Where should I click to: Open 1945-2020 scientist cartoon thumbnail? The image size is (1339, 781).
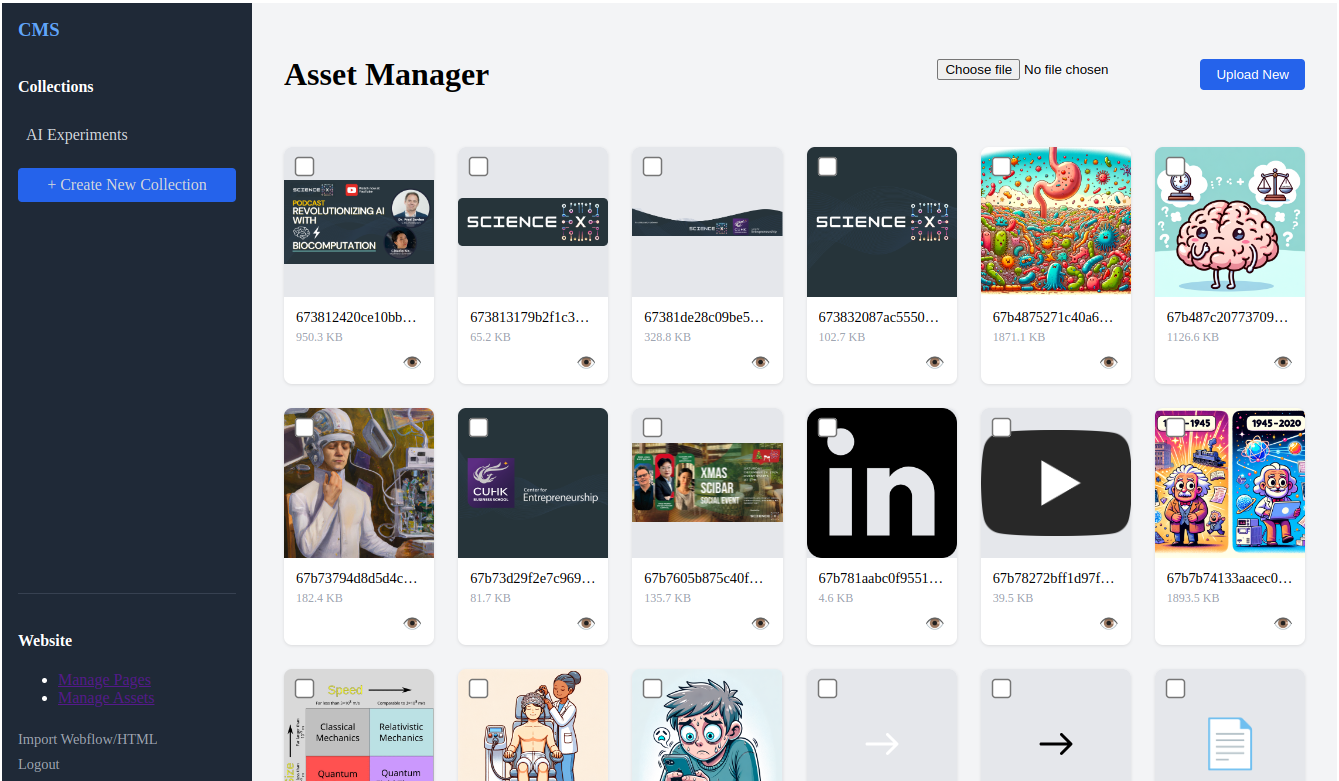pyautogui.click(x=1230, y=483)
